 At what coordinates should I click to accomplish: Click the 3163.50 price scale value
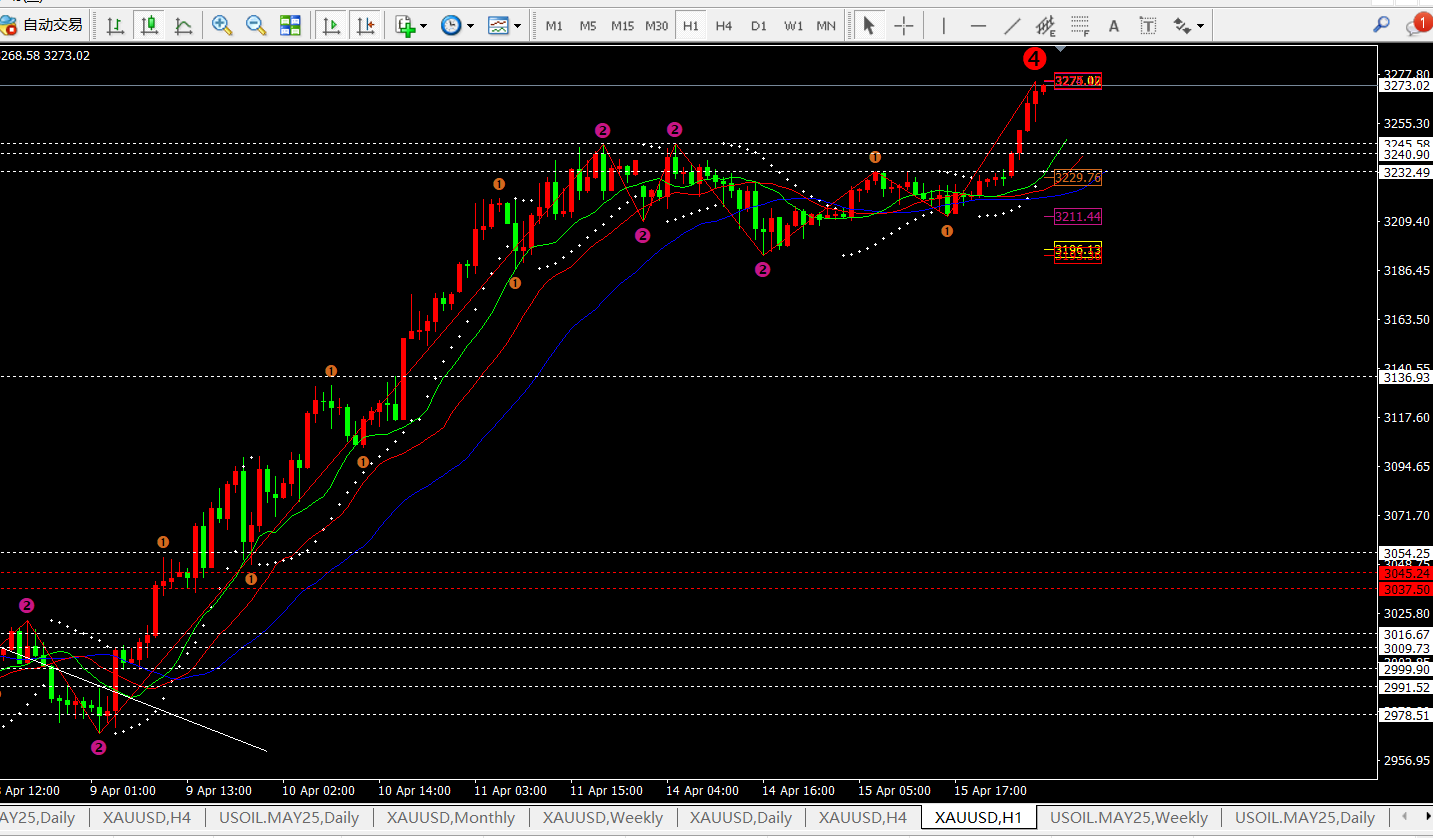tap(1405, 320)
